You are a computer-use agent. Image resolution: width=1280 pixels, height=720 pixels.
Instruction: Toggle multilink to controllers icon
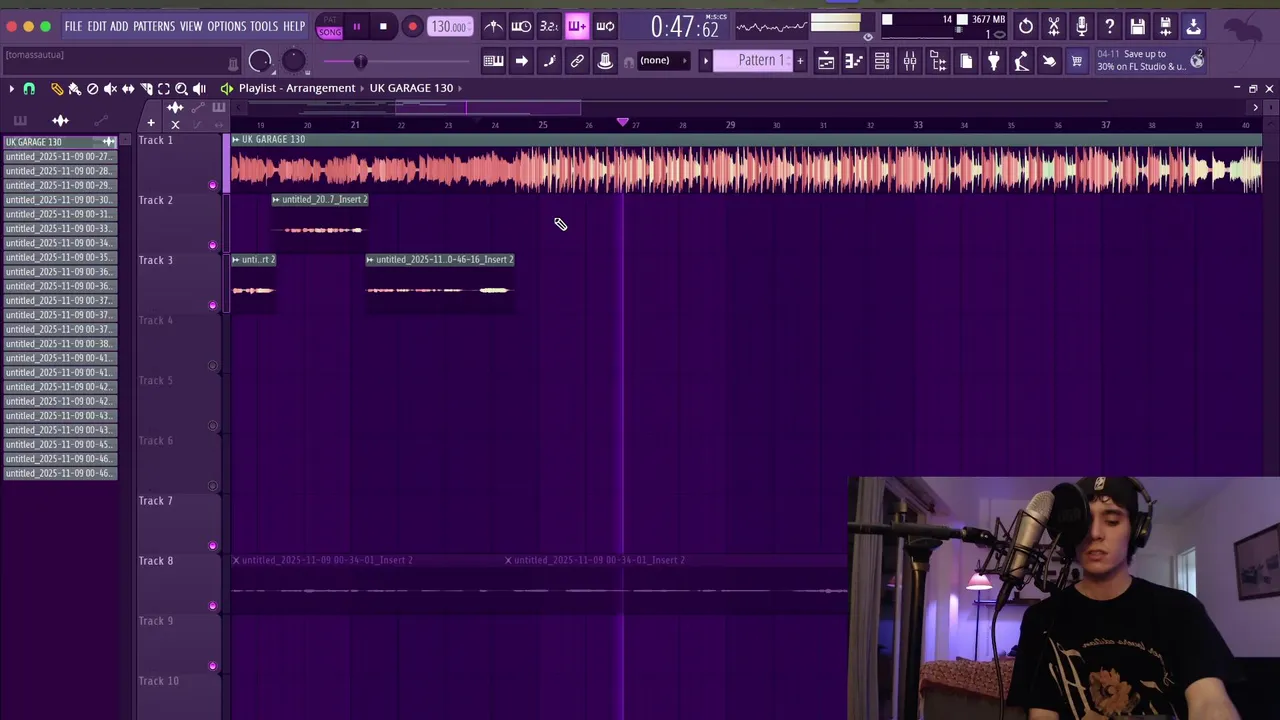point(577,62)
